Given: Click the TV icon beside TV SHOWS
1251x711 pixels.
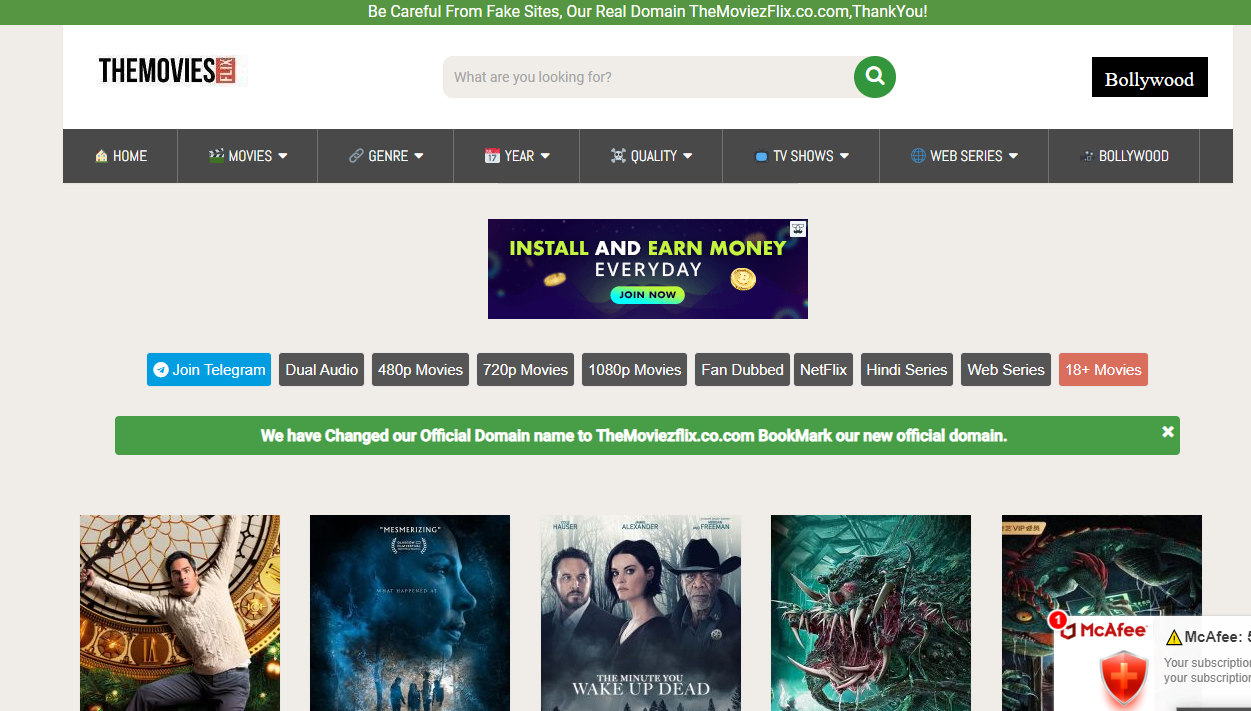Looking at the screenshot, I should (761, 157).
